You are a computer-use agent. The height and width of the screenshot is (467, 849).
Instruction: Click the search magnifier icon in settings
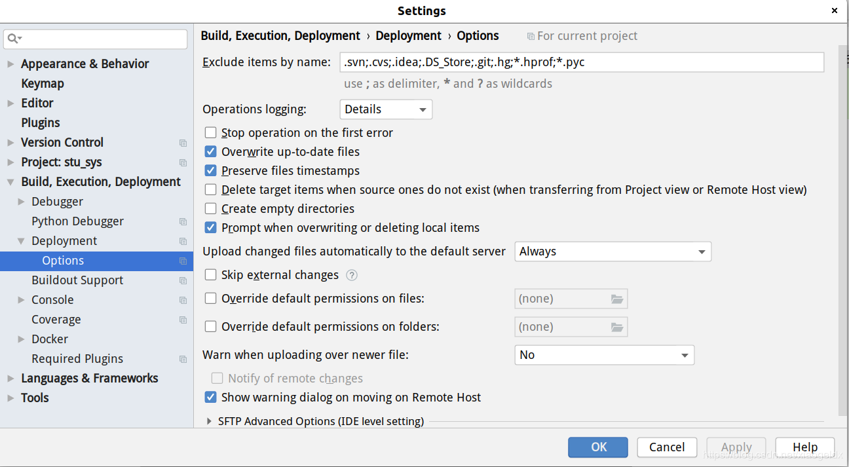click(14, 39)
